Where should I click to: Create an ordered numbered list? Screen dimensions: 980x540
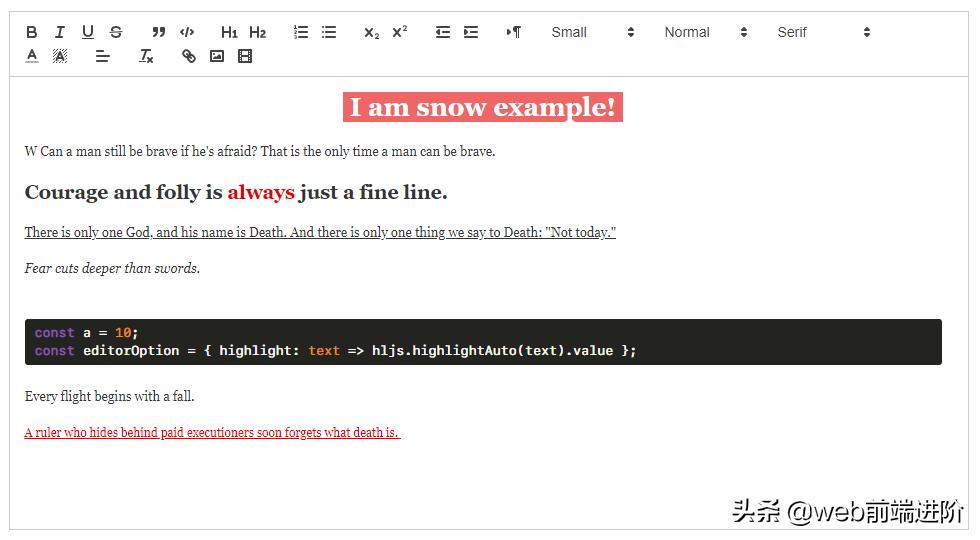point(301,32)
